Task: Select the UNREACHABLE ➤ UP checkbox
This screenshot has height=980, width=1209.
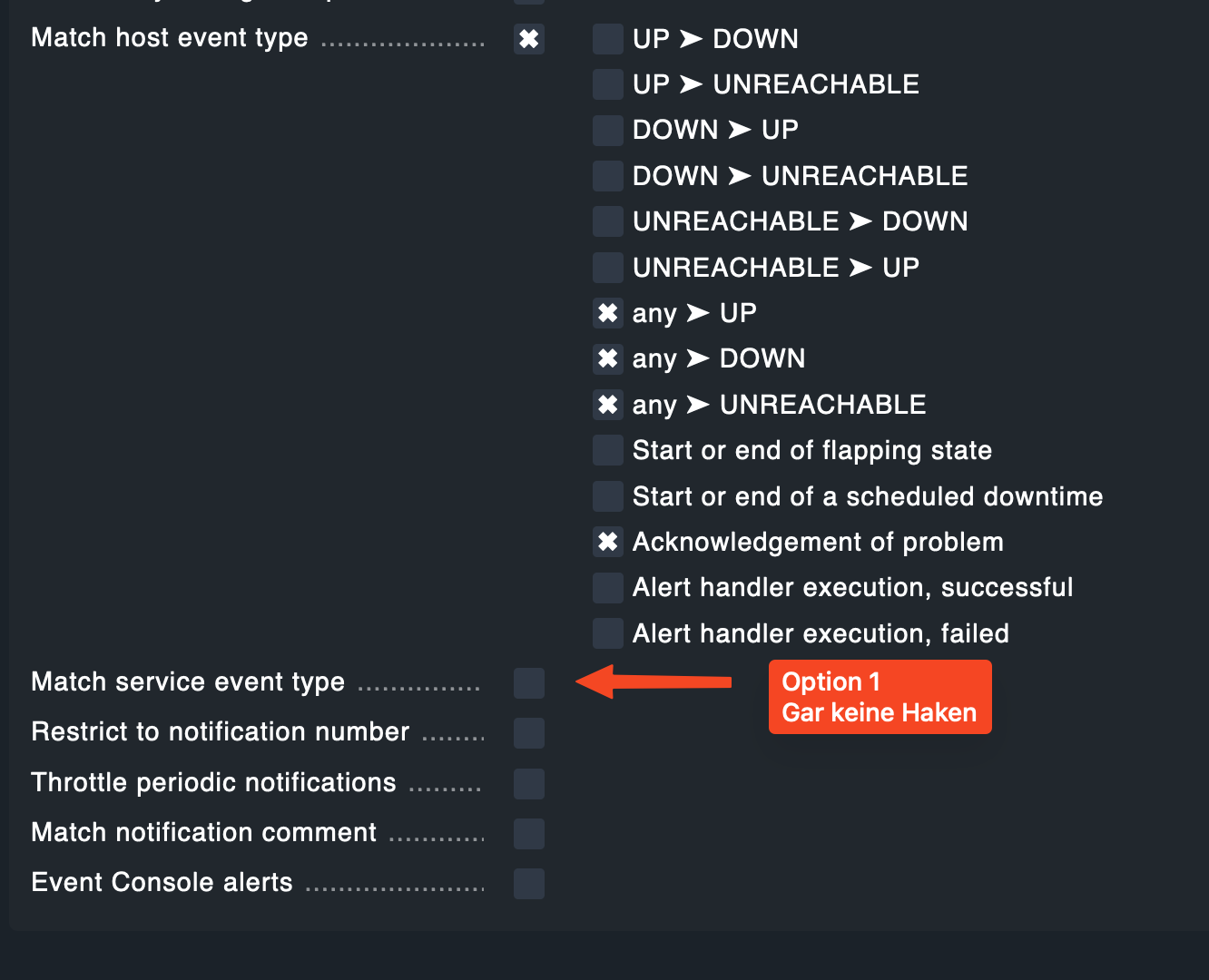Action: pos(607,268)
